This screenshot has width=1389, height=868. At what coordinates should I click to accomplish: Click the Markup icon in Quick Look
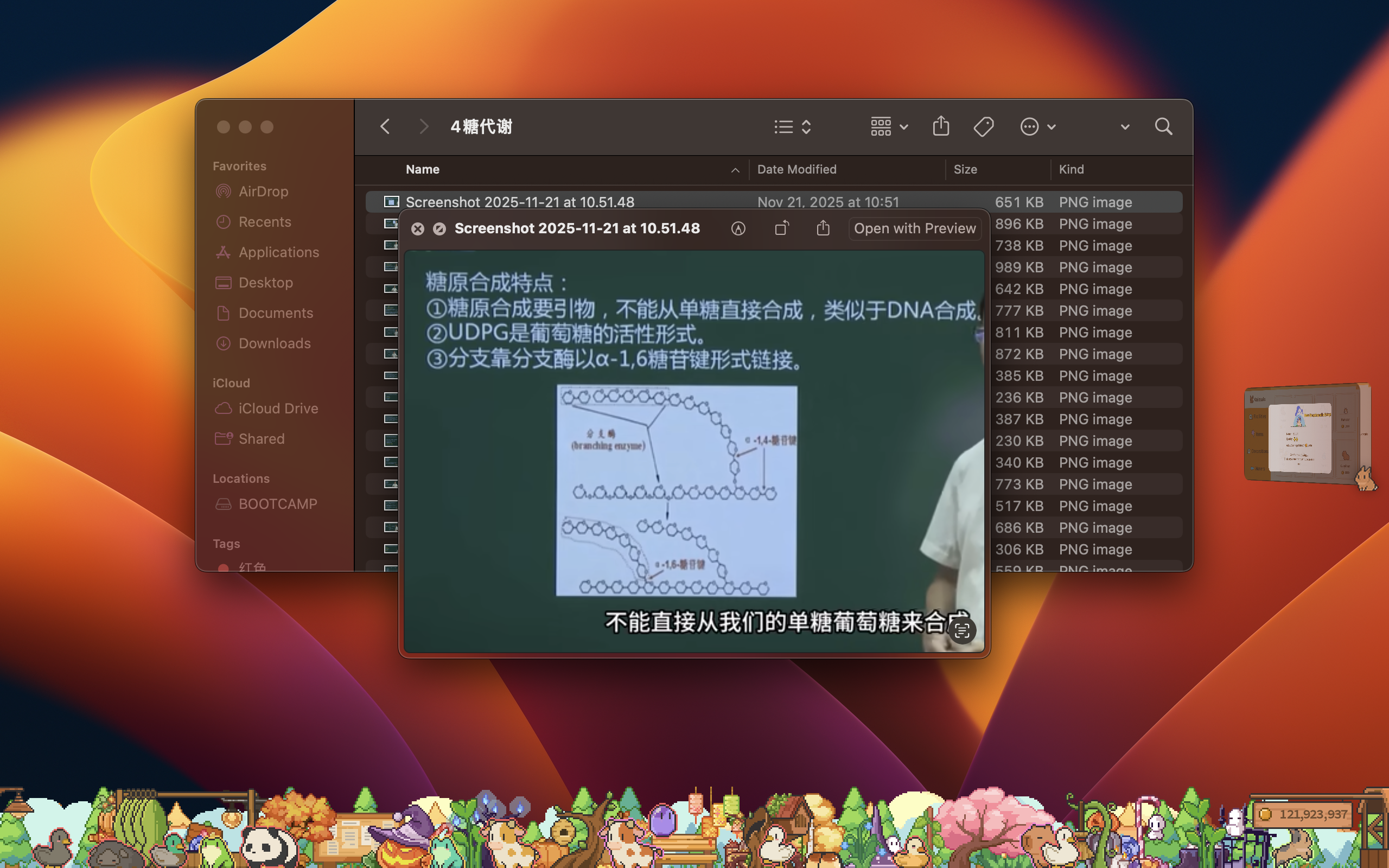tap(738, 228)
